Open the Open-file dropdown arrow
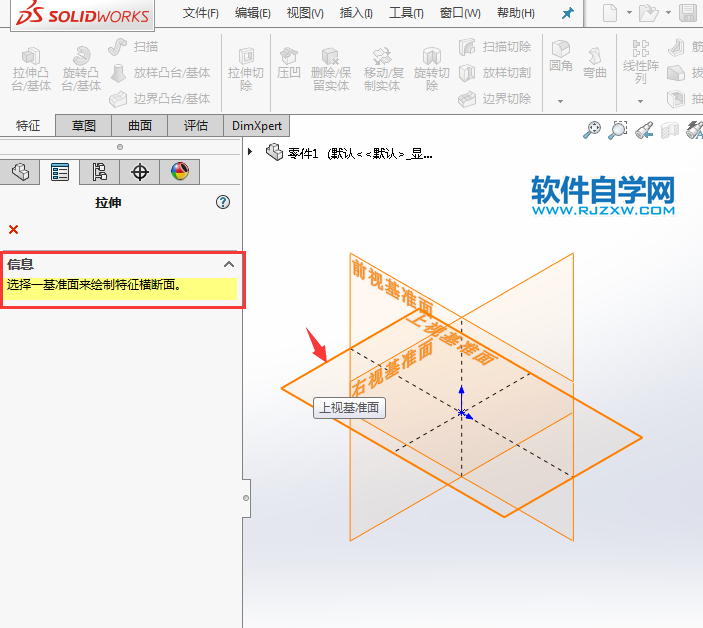The height and width of the screenshot is (628, 703). (668, 13)
